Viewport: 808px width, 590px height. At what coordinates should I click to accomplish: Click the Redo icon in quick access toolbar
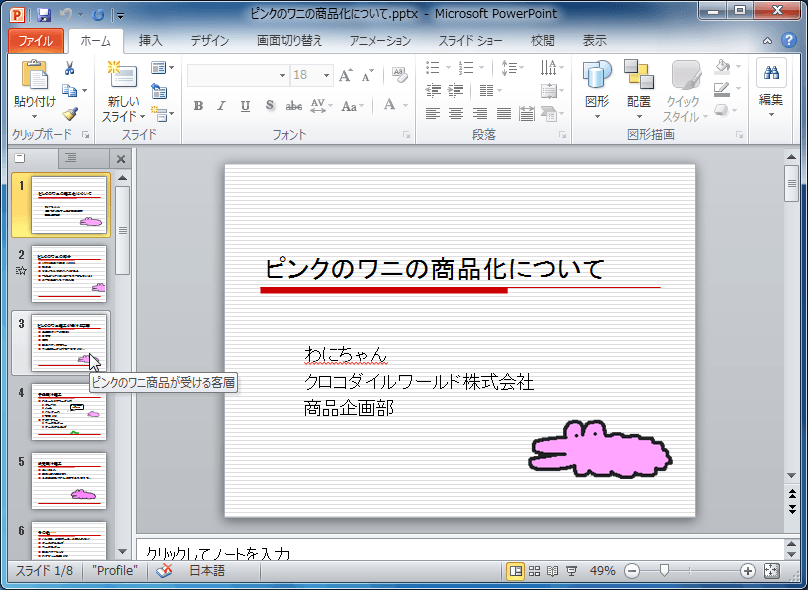coord(97,14)
